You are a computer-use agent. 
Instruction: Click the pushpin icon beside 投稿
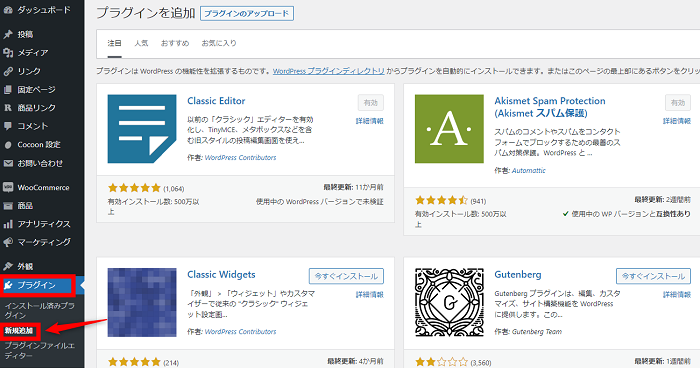point(8,34)
